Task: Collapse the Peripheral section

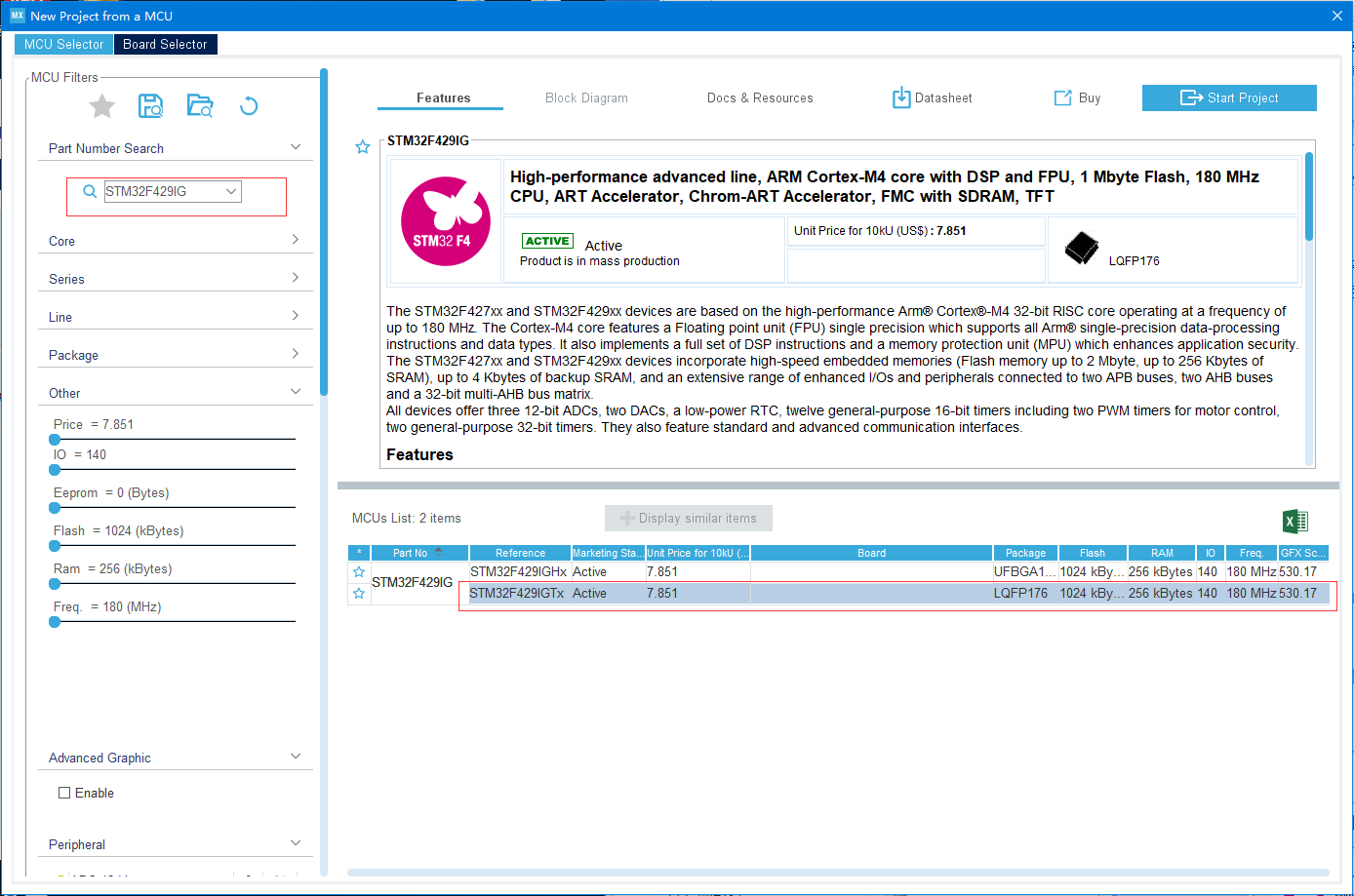Action: (296, 843)
